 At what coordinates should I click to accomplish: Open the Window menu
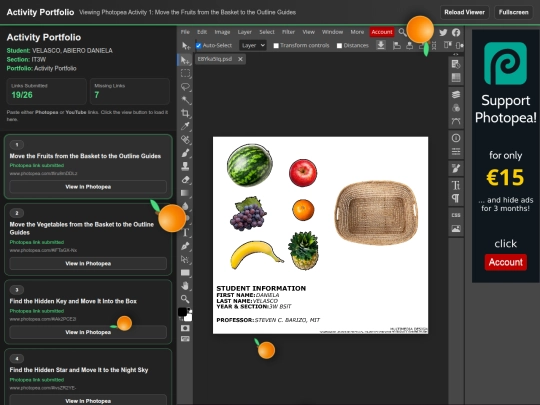point(332,32)
